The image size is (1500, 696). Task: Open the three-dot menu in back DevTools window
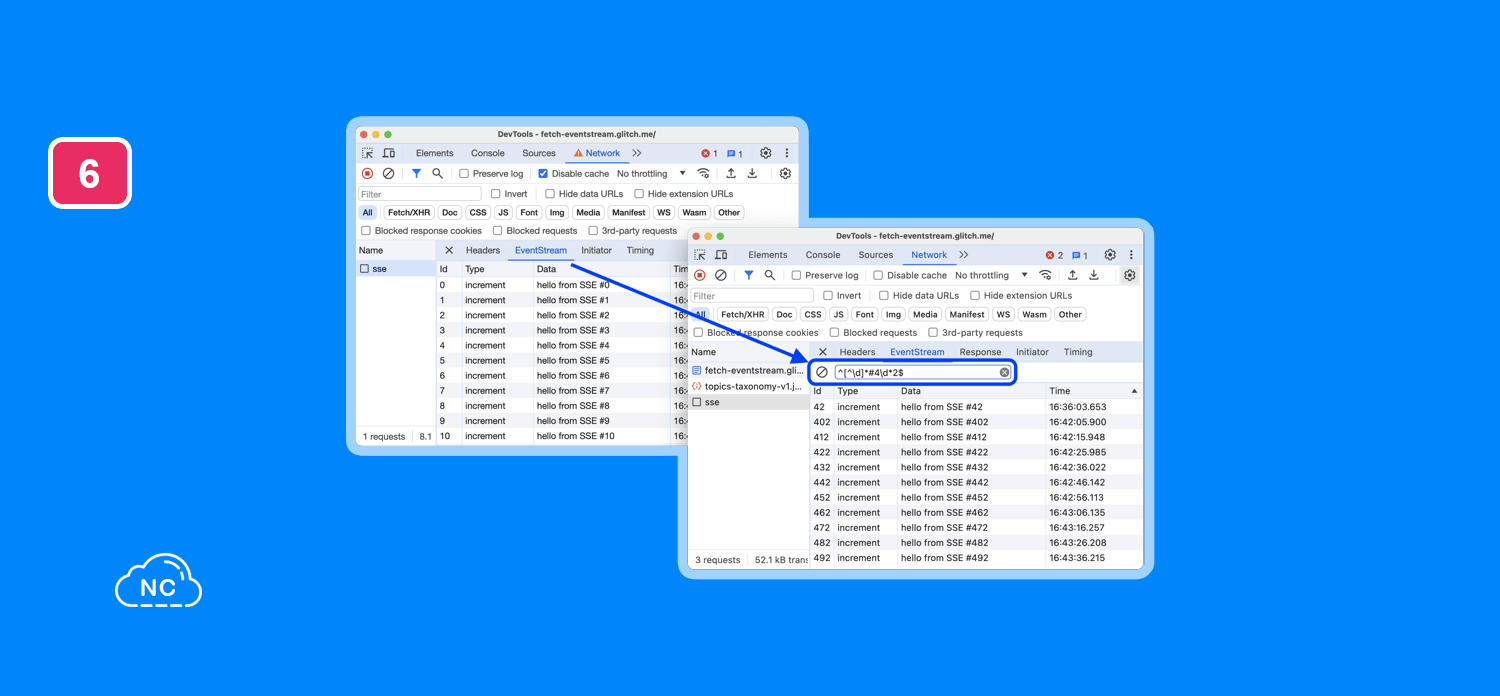tap(786, 153)
